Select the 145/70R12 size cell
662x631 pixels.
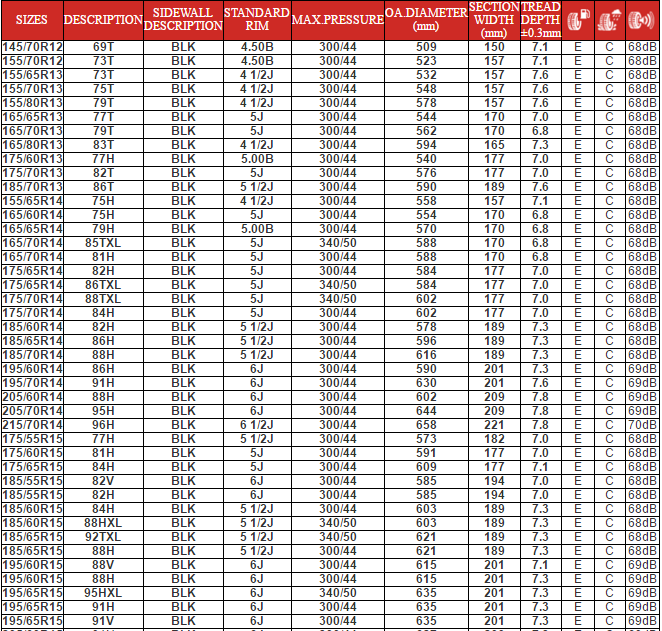click(33, 47)
